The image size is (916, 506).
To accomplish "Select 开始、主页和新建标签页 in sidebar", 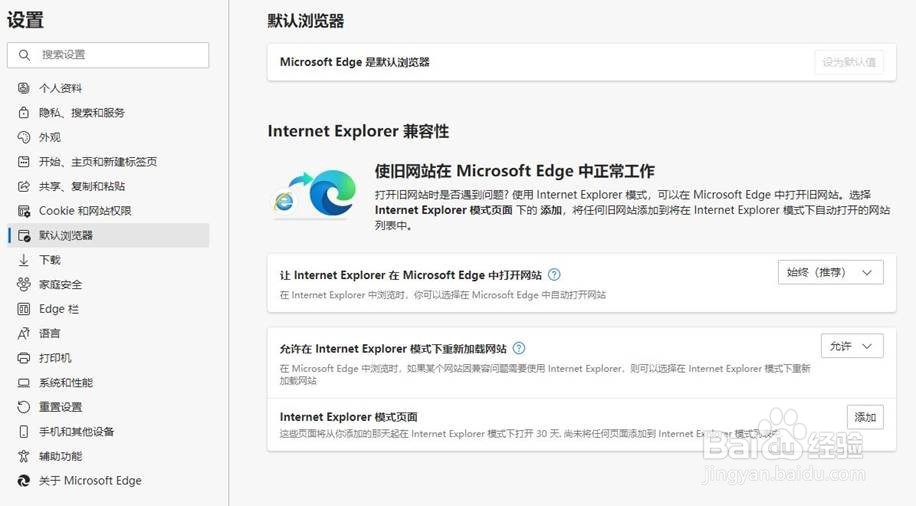I will (108, 162).
